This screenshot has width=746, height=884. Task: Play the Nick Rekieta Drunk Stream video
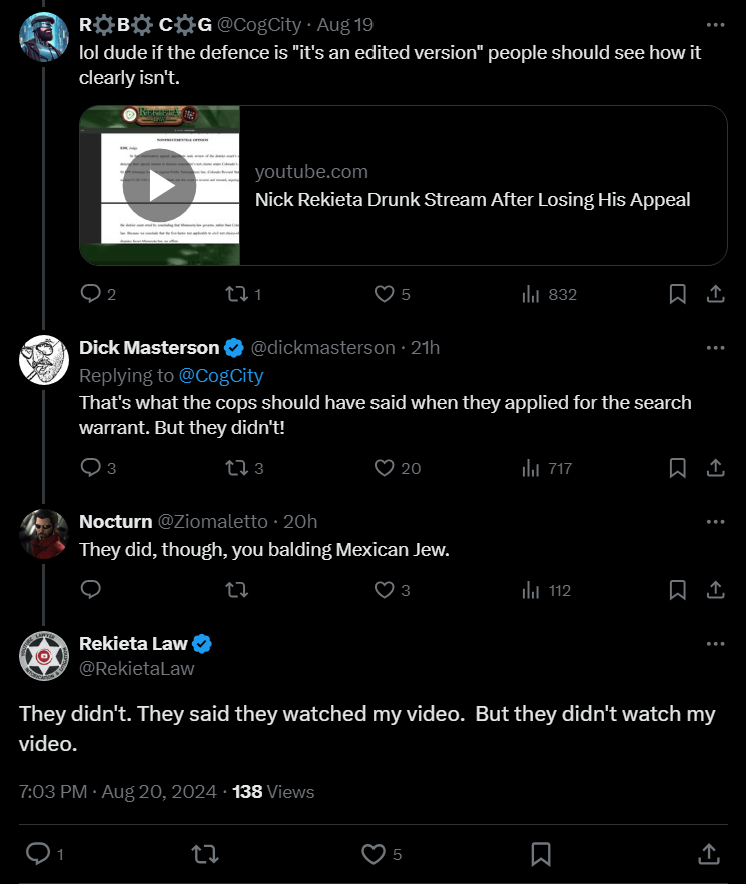click(159, 185)
